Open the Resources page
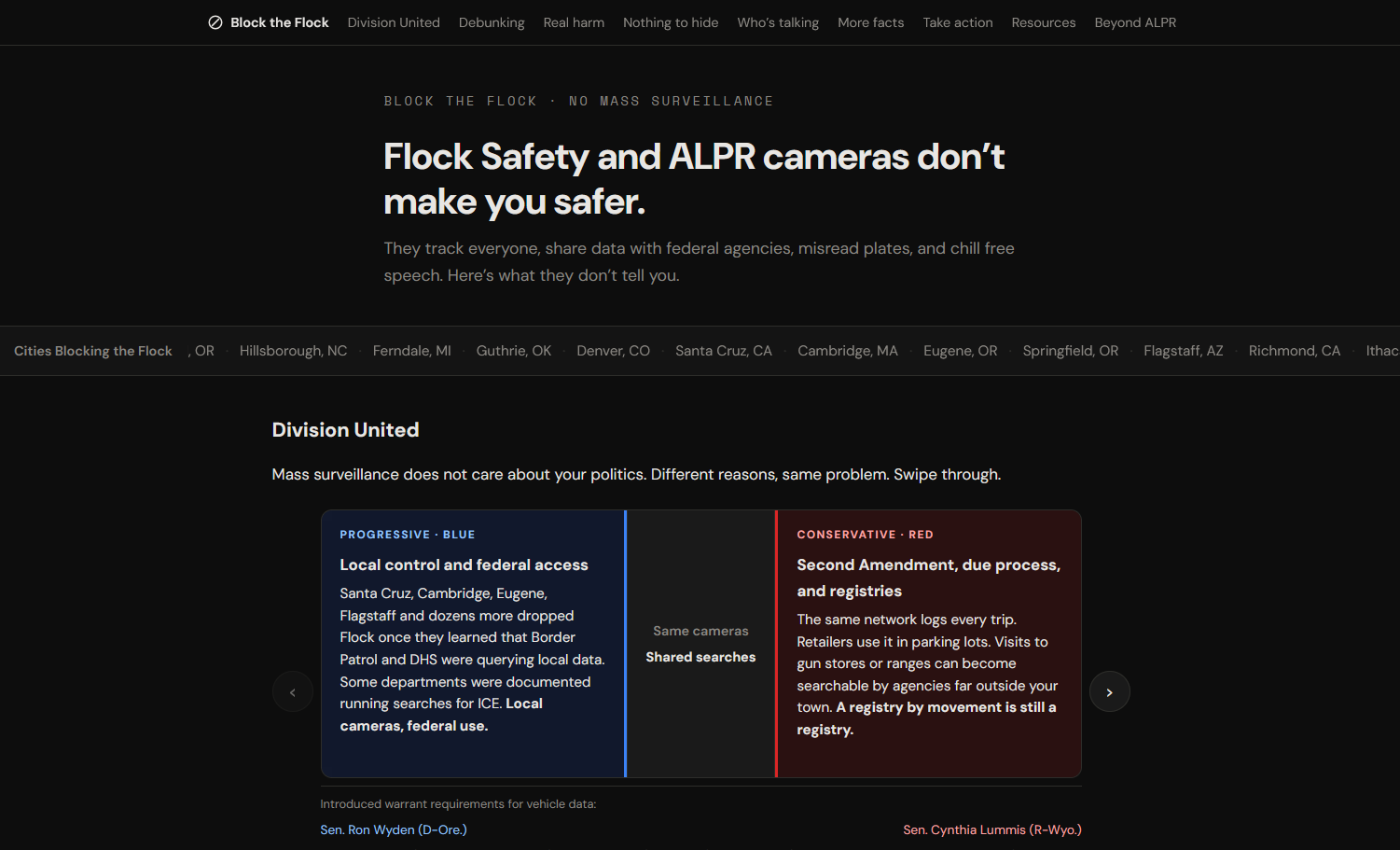This screenshot has width=1400, height=850. (1044, 22)
